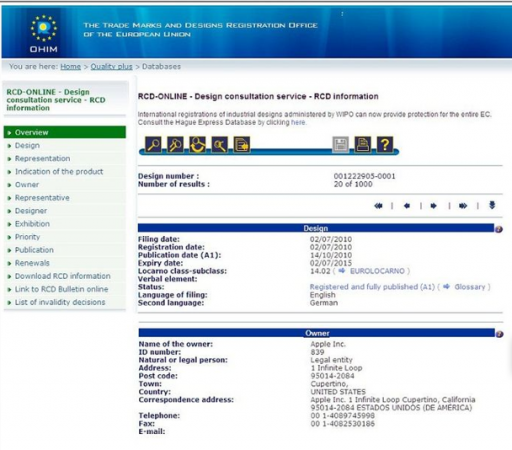Viewport: 512px width, 450px height.
Task: Click the address '1 Infinite Loop'
Action: [336, 368]
